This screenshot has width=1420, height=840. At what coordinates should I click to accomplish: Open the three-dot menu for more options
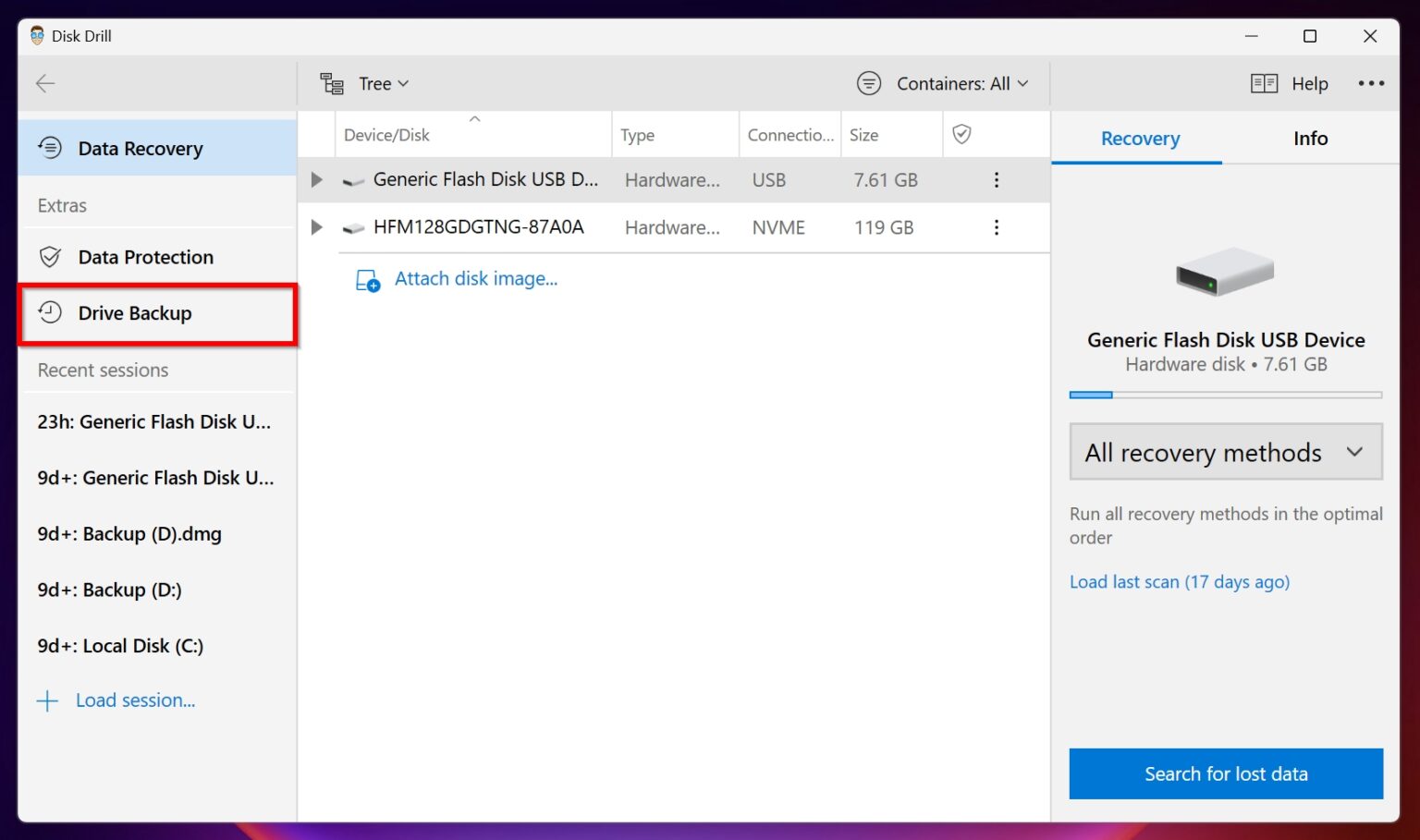(x=1372, y=83)
